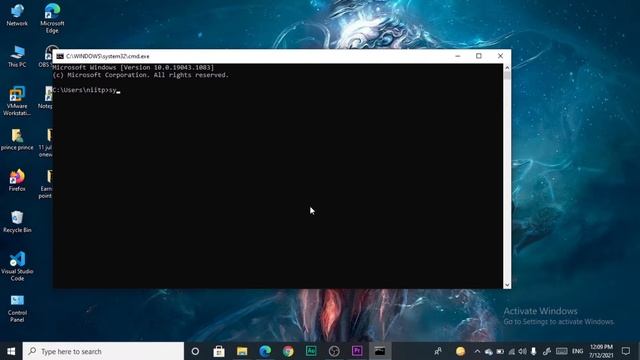640x360 pixels.
Task: Open the cloud sync tray icon
Action: [489, 351]
